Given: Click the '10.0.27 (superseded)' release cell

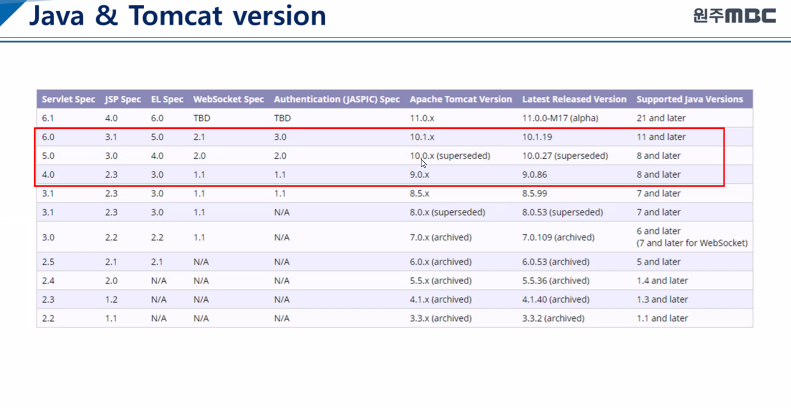Looking at the screenshot, I should tap(565, 156).
